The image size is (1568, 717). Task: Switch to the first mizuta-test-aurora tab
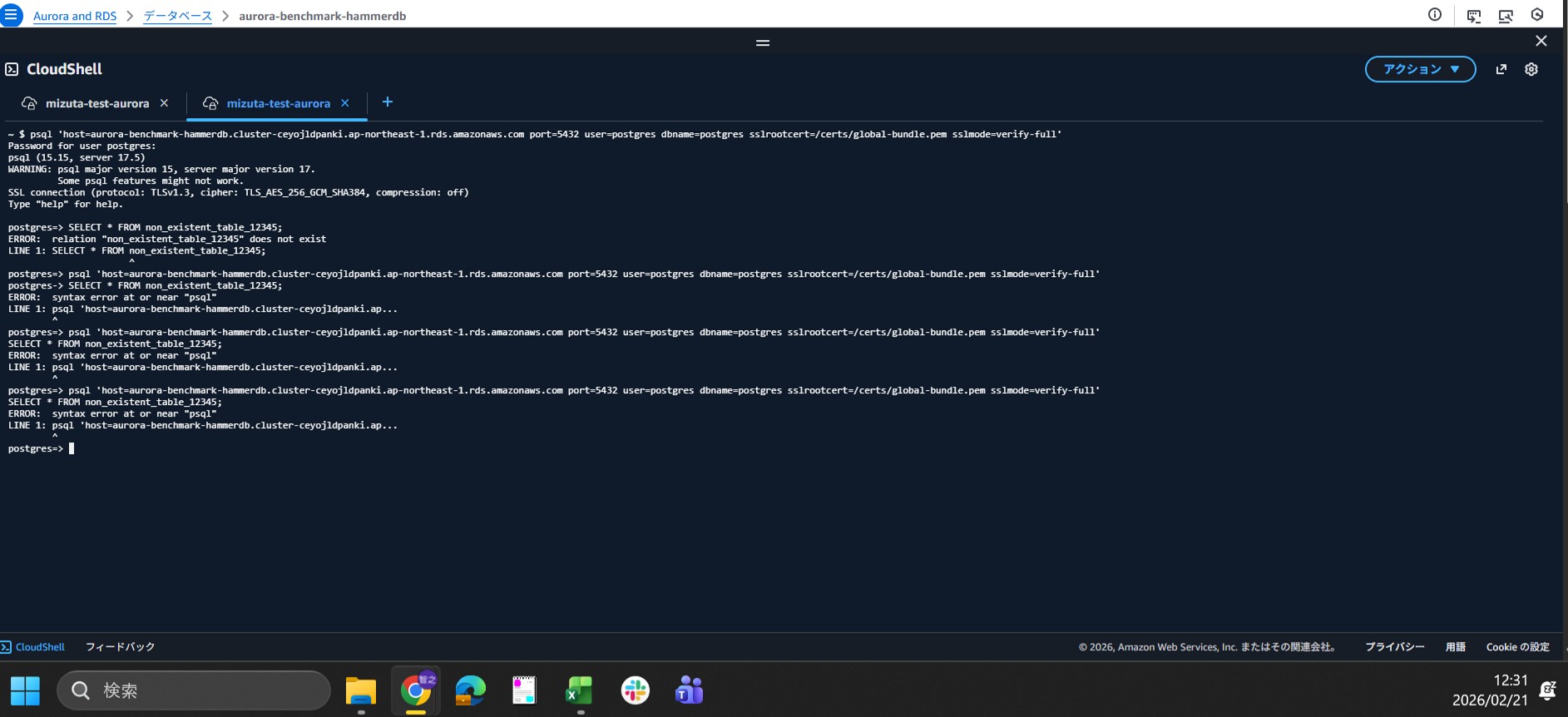[96, 104]
